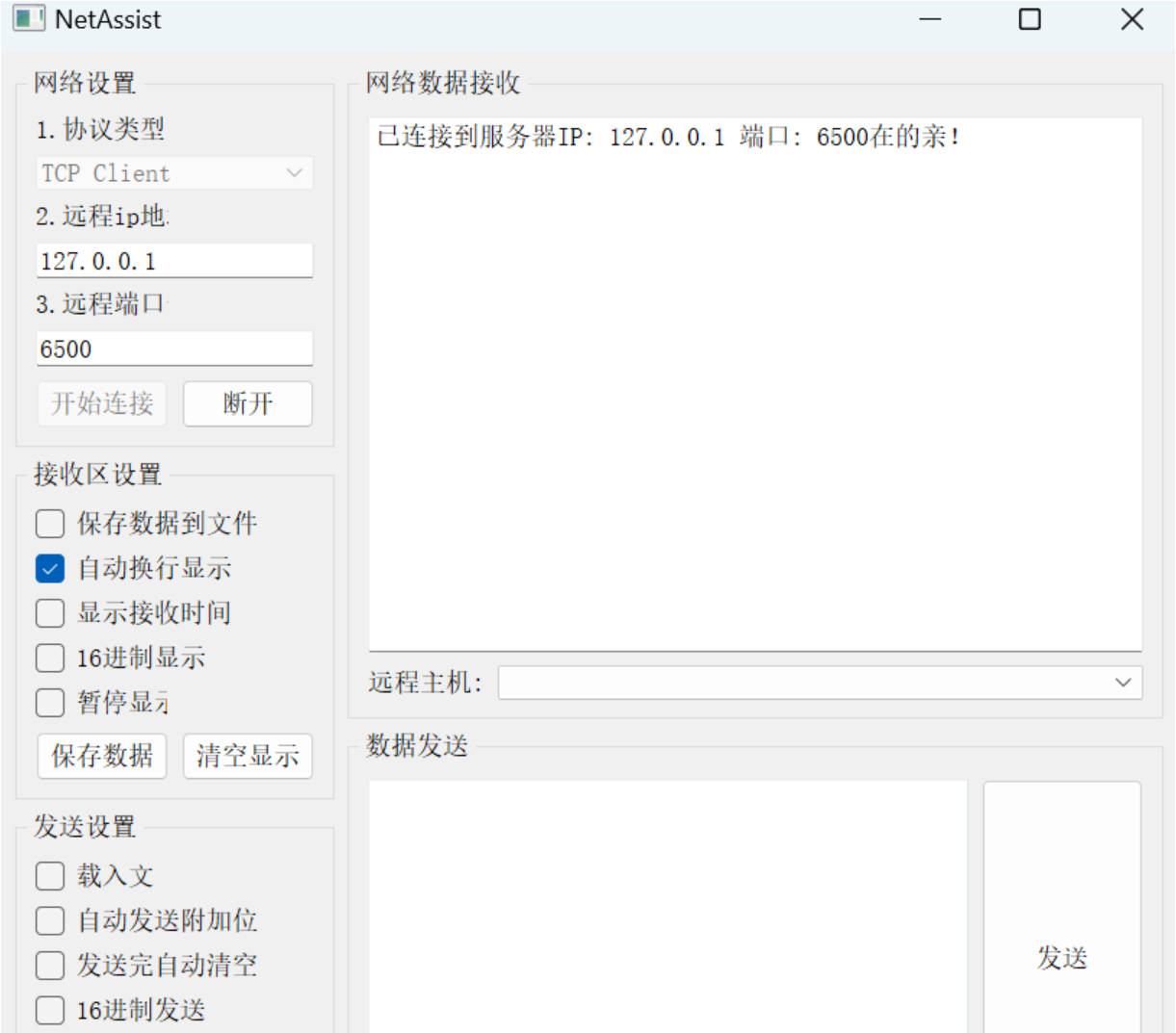1176x1033 pixels.
Task: Click the 开始连接 button
Action: [102, 403]
